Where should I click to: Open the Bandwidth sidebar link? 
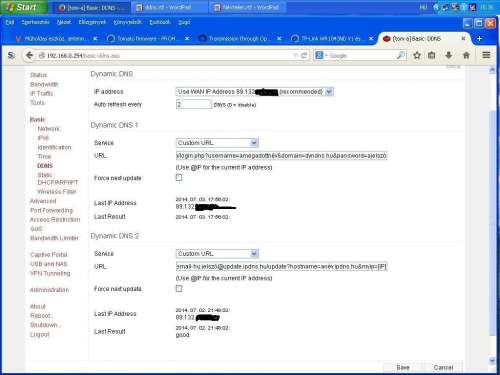pyautogui.click(x=44, y=84)
